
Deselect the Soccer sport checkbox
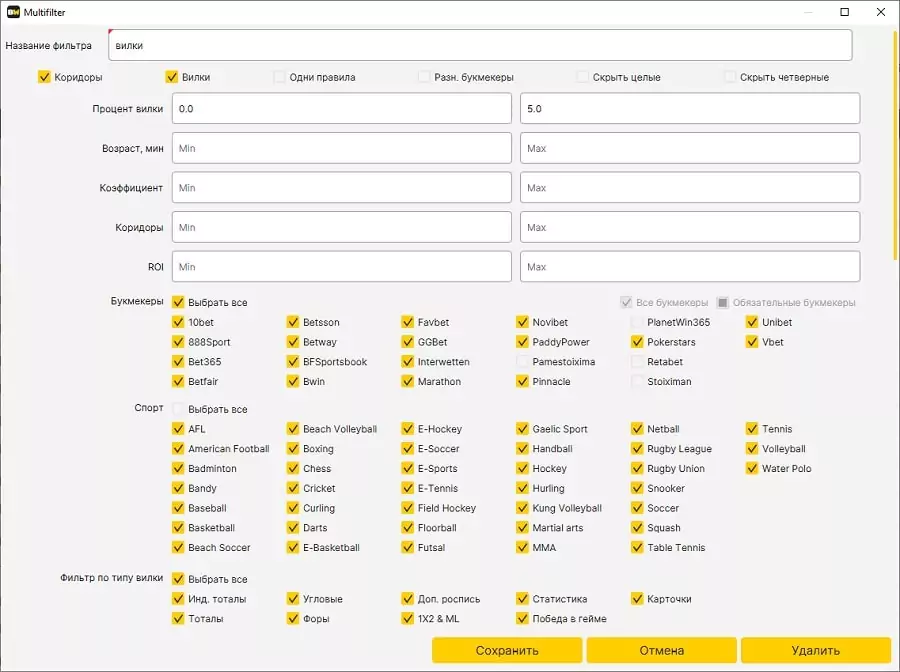[x=637, y=508]
